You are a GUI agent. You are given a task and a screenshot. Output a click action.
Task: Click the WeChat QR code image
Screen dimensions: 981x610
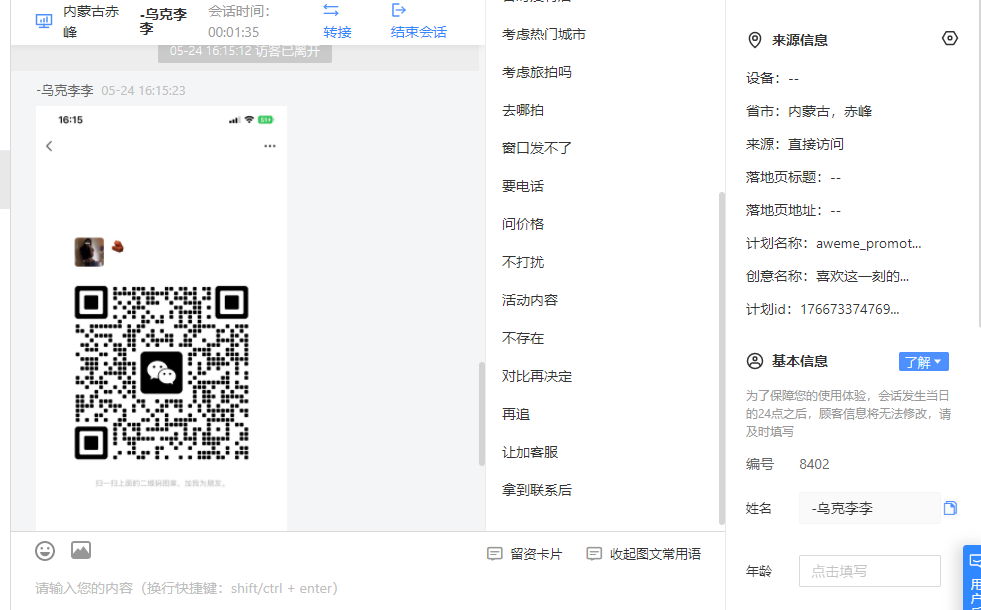[x=161, y=373]
